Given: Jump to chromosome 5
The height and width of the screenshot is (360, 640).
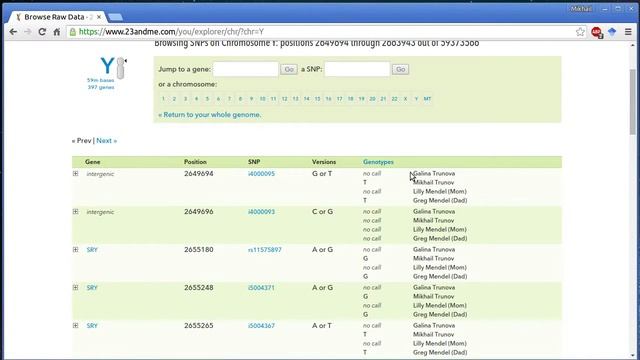Looking at the screenshot, I should (207, 99).
